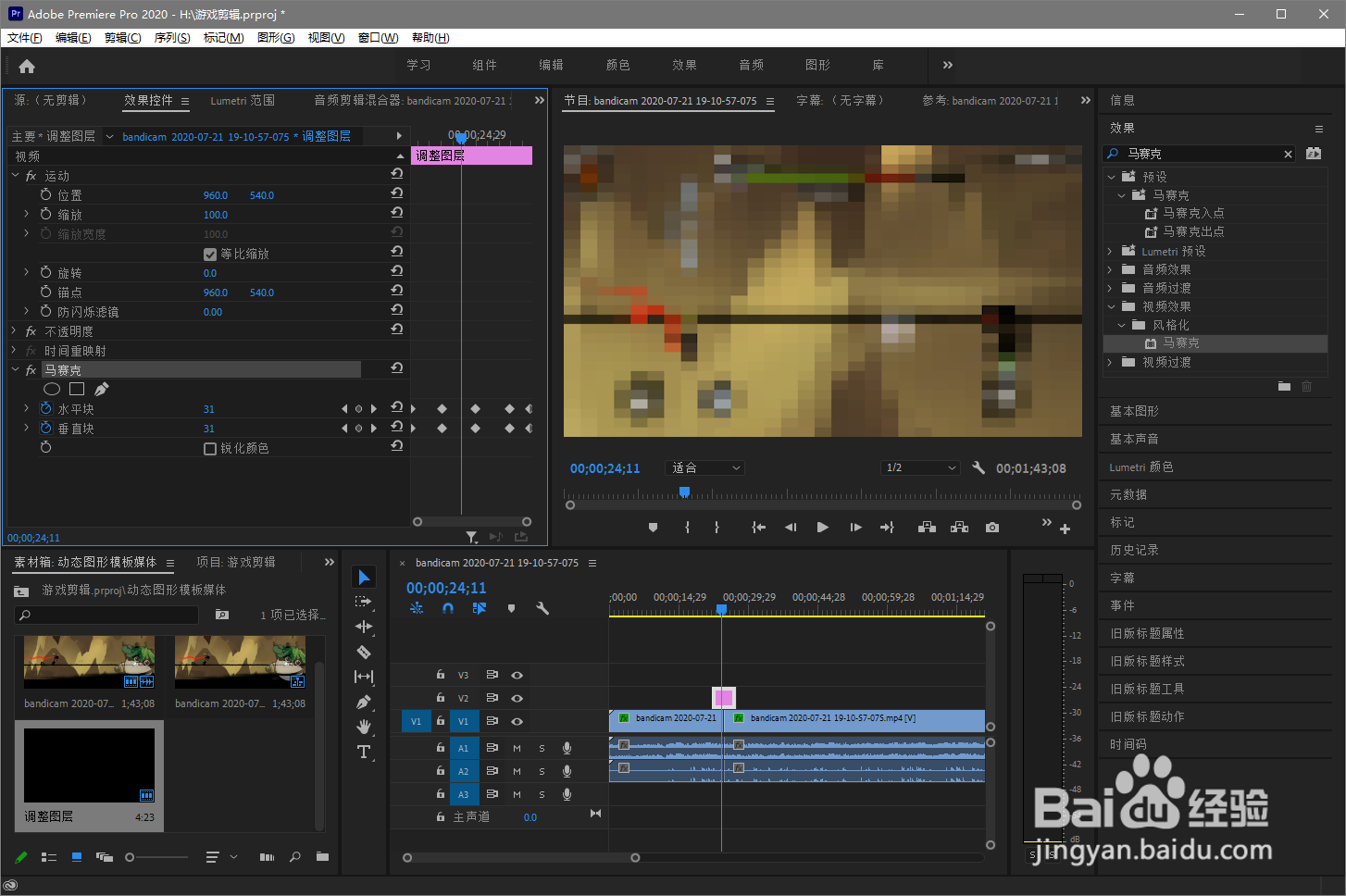
Task: Open the 窗口(W) menu
Action: point(378,38)
